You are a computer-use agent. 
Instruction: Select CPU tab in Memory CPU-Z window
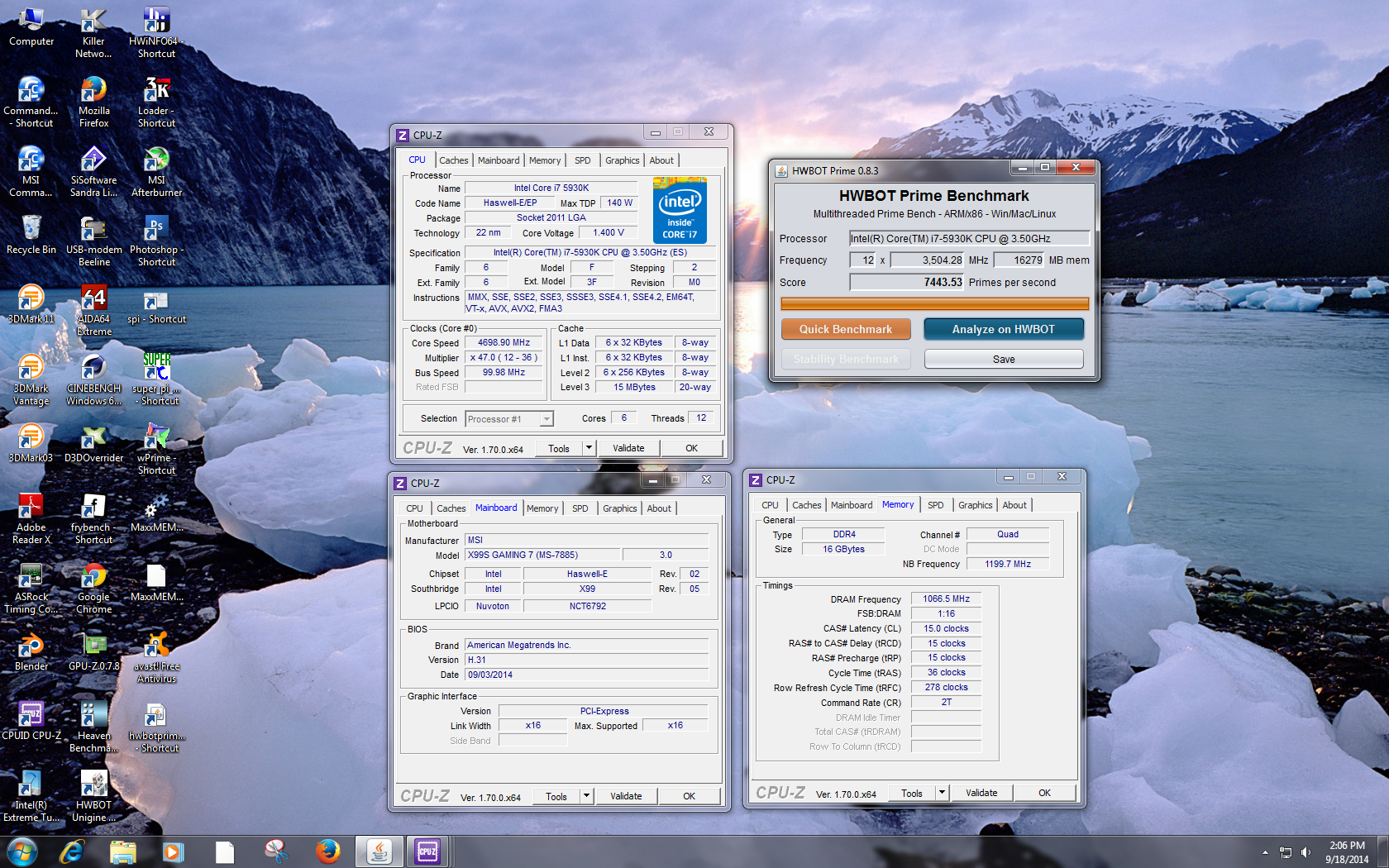[770, 505]
